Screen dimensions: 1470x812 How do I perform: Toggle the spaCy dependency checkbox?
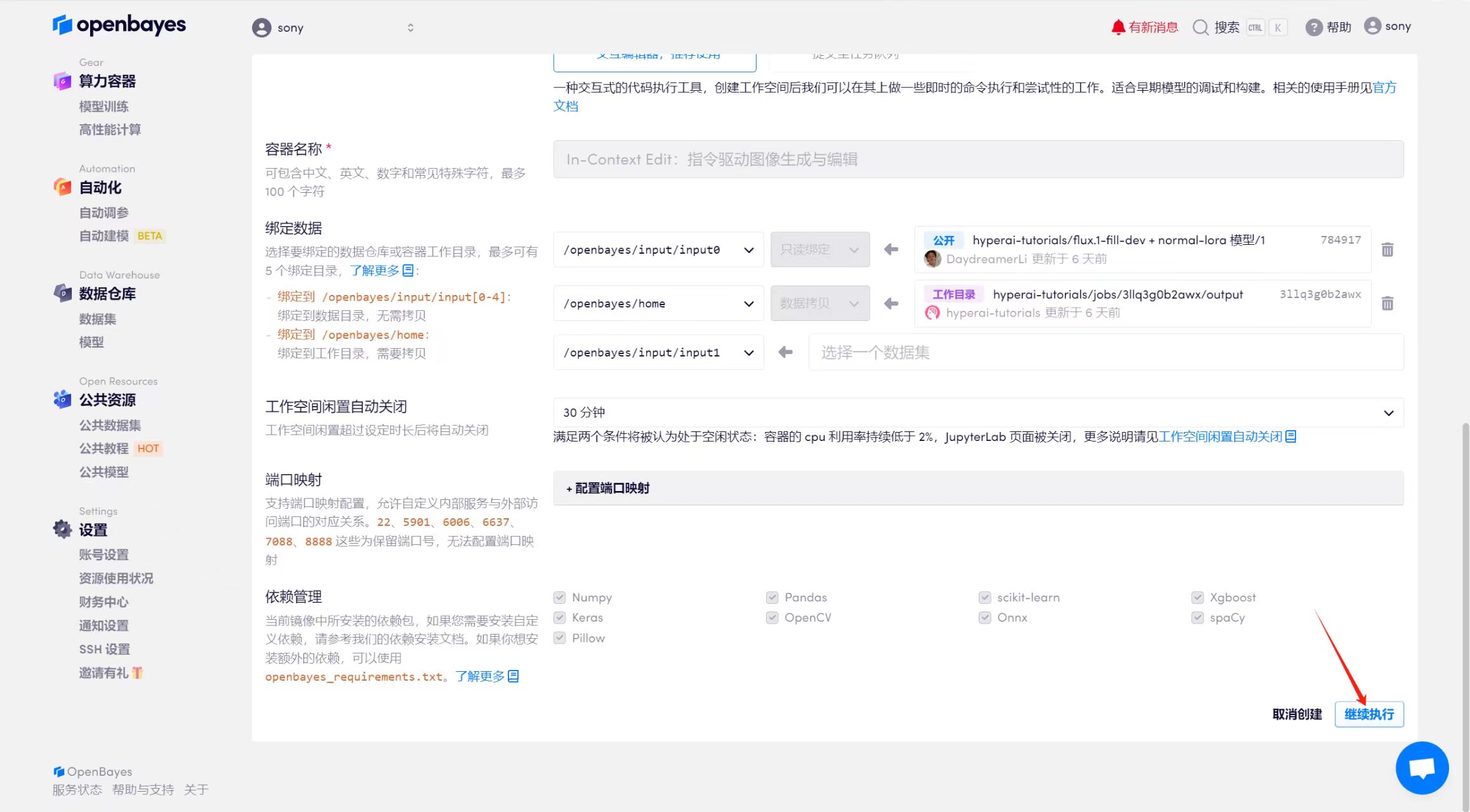(x=1197, y=618)
